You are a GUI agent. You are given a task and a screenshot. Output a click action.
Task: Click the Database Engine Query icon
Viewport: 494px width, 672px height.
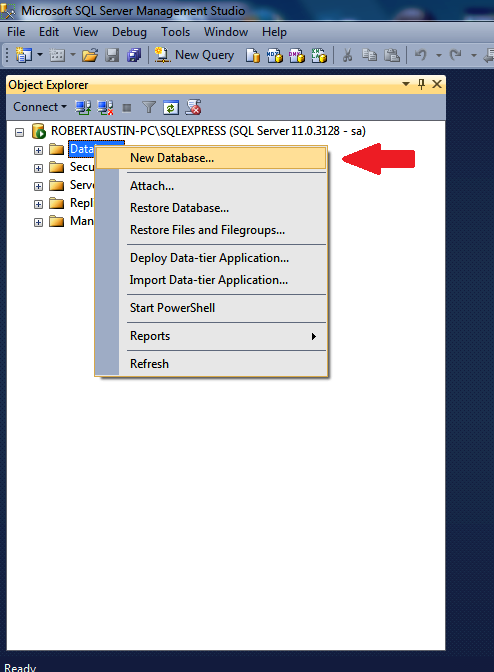pyautogui.click(x=253, y=55)
